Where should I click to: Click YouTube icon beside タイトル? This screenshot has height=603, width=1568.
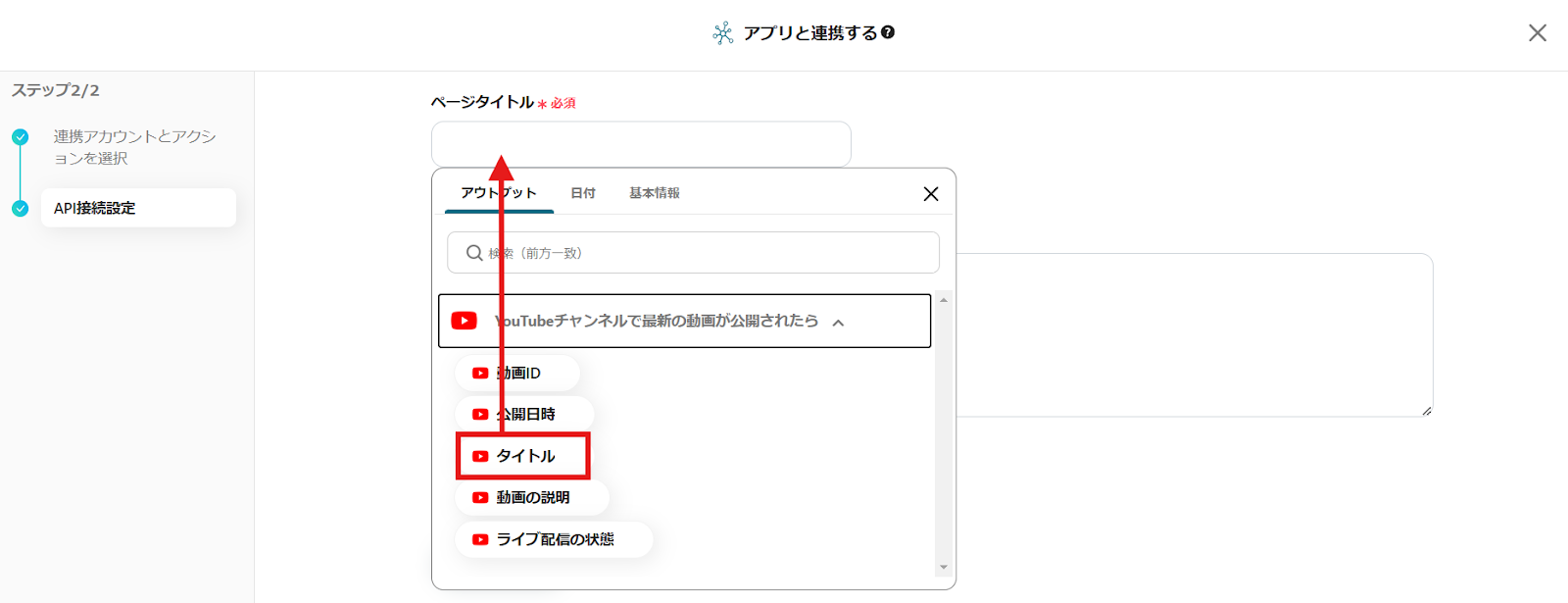click(x=480, y=456)
